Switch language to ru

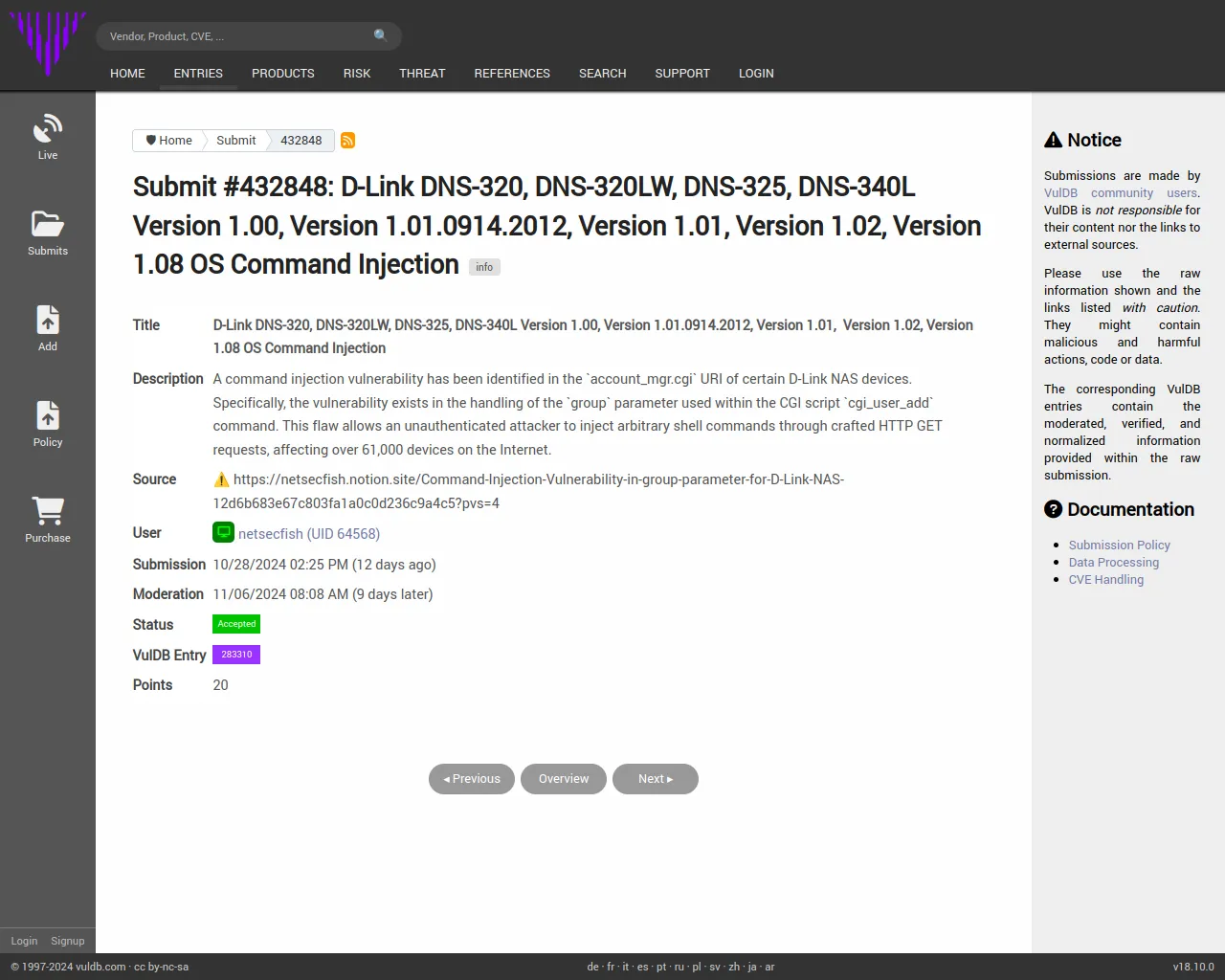pos(679,967)
